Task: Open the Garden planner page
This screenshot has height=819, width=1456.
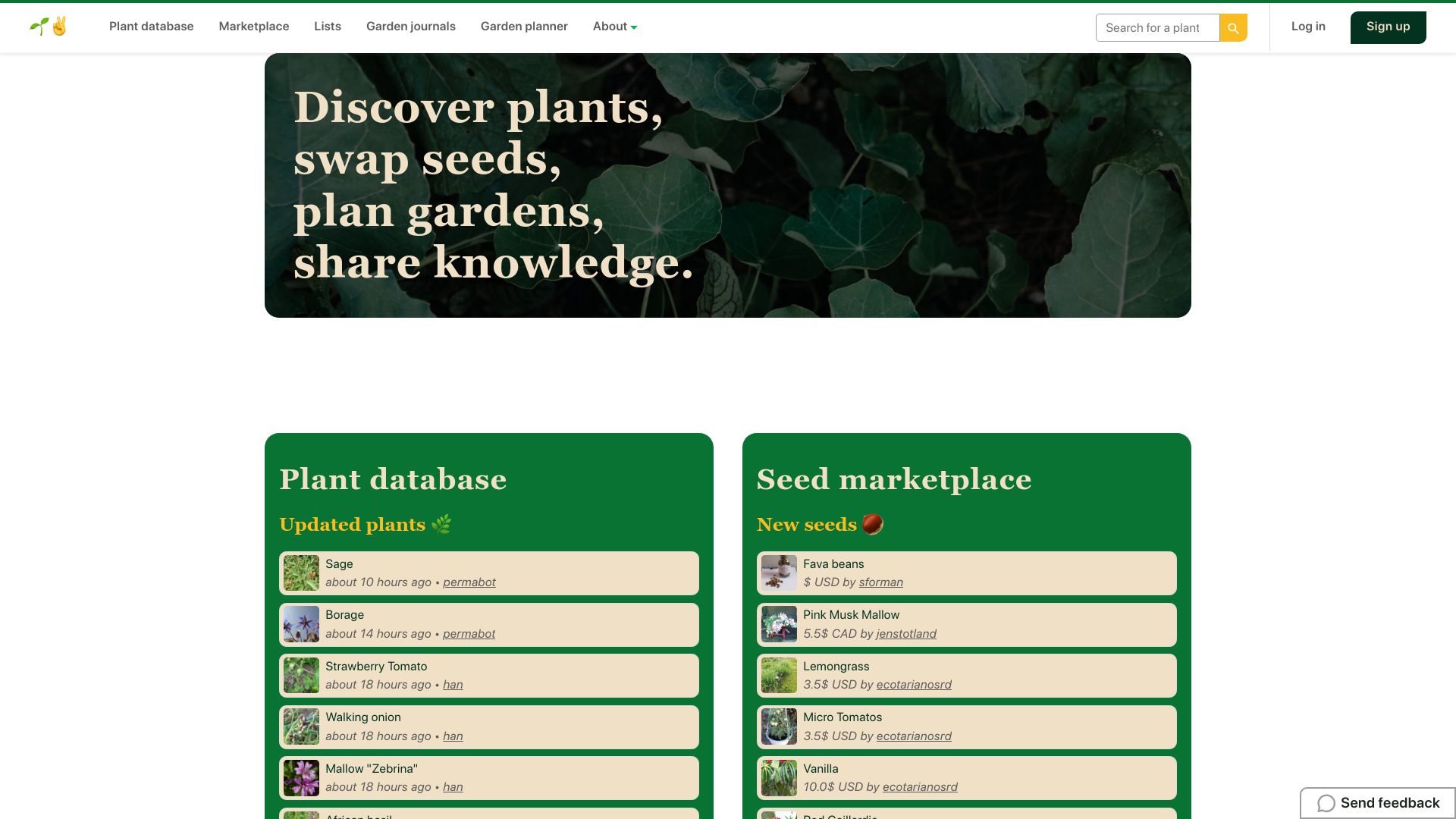Action: [x=524, y=27]
